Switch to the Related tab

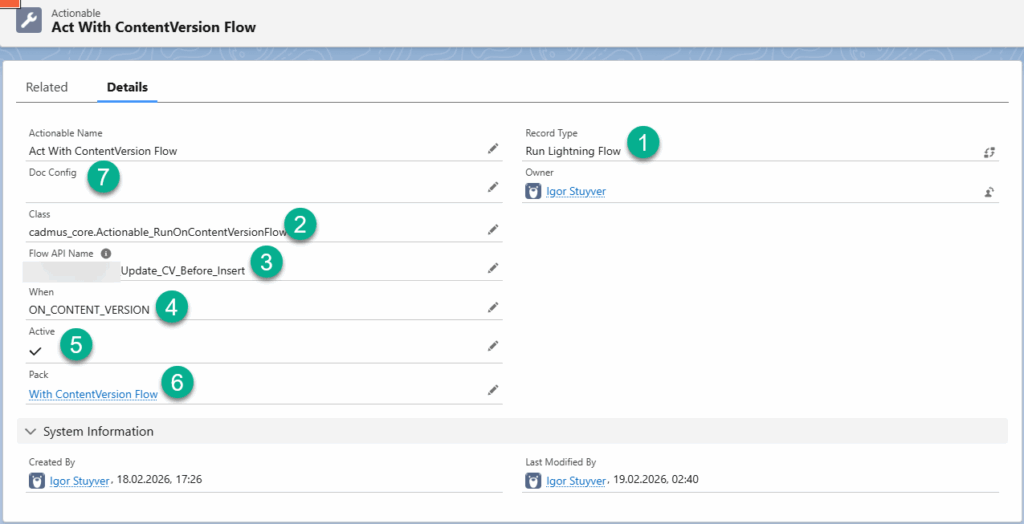tap(47, 88)
